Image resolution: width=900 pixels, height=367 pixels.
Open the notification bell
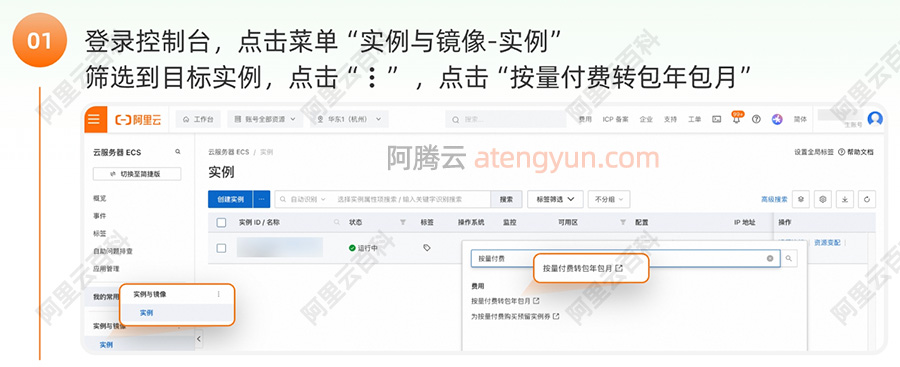pyautogui.click(x=736, y=119)
